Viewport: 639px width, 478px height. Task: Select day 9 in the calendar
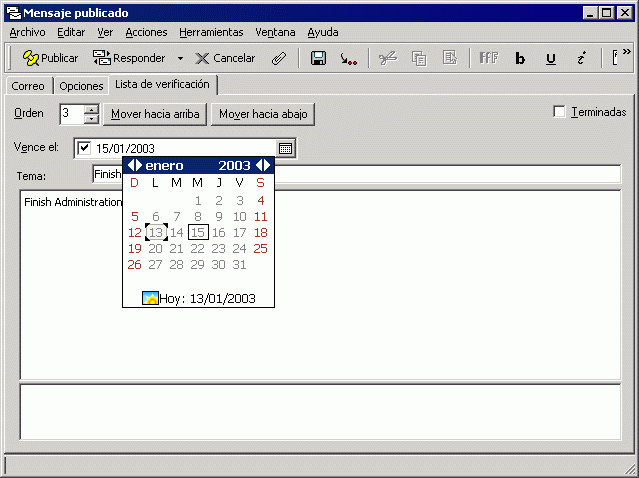219,216
